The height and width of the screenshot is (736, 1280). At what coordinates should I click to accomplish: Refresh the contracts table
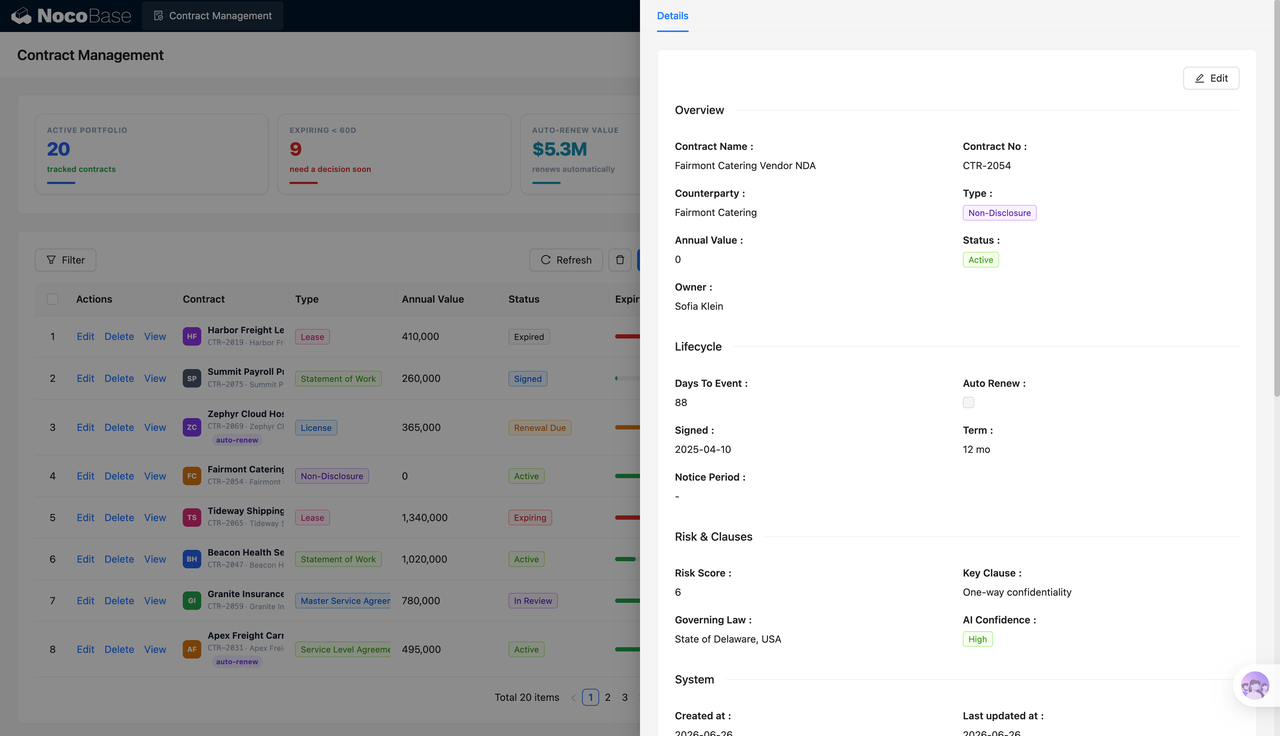click(x=566, y=260)
